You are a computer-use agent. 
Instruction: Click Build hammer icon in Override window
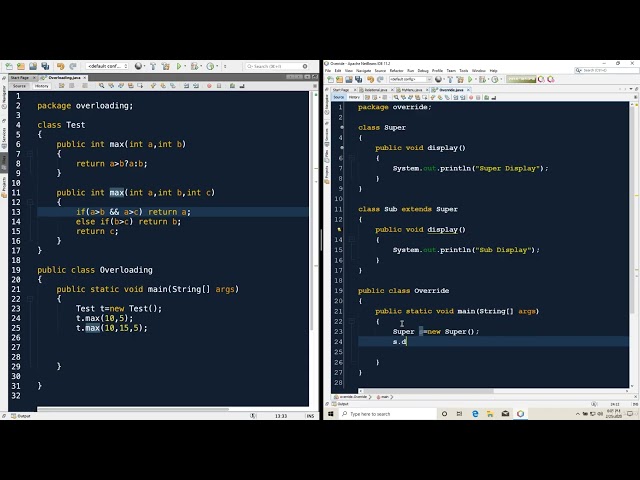click(450, 80)
